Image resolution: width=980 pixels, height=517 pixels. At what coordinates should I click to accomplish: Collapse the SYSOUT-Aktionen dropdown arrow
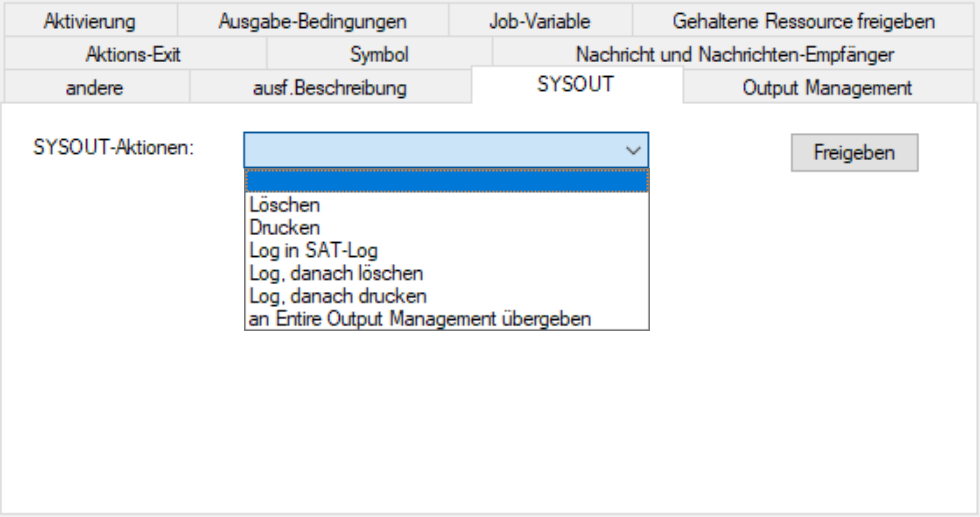632,150
